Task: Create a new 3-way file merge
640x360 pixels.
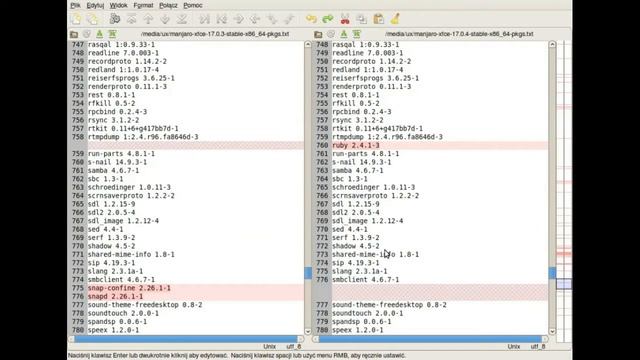Action: (x=93, y=19)
